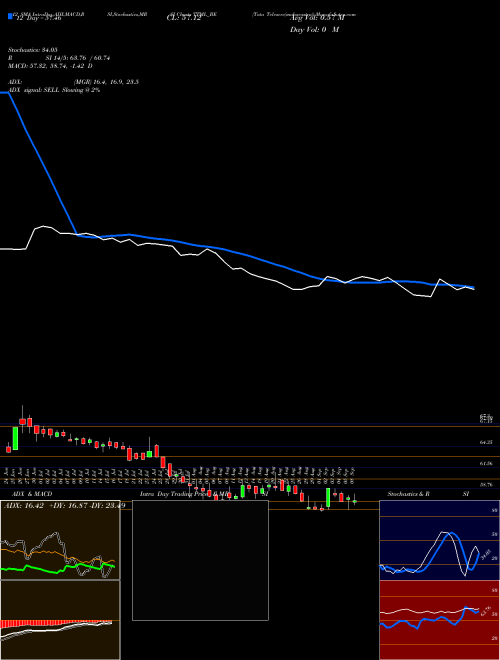Click the RSI 14/3 value '63.76 / 60.74'
The width and height of the screenshot is (500, 660).
(x=88, y=58)
